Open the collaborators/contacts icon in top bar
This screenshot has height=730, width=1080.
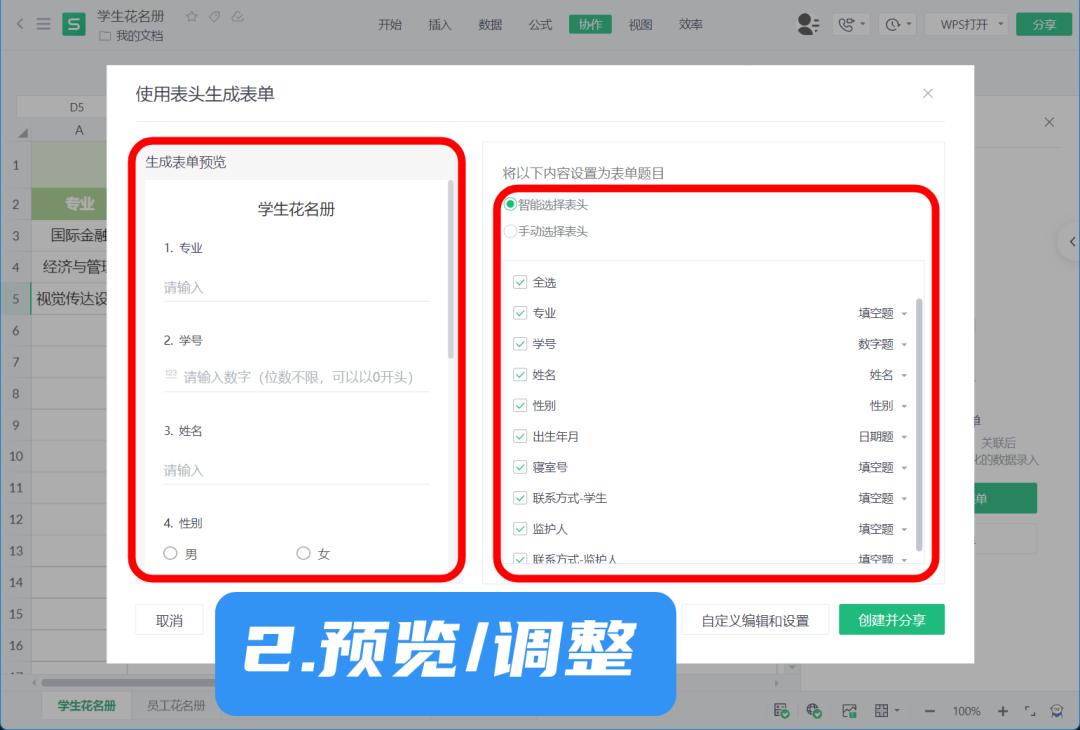click(808, 23)
